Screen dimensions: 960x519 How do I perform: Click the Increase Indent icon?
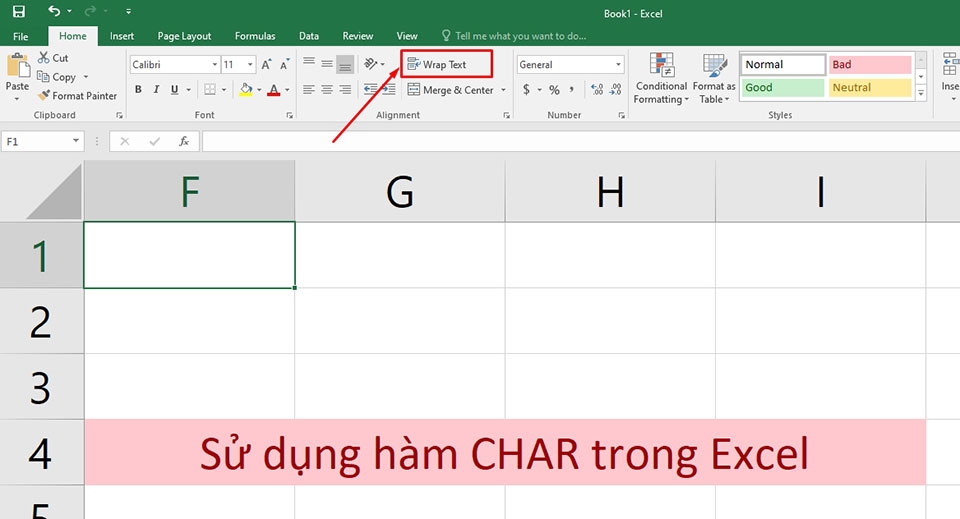point(389,90)
